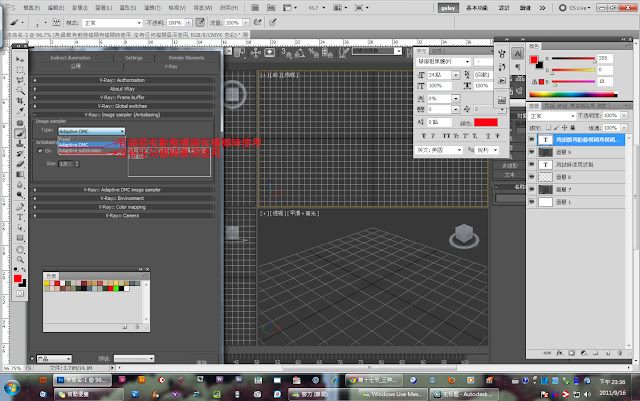Delete layer using trash icon

[620, 353]
